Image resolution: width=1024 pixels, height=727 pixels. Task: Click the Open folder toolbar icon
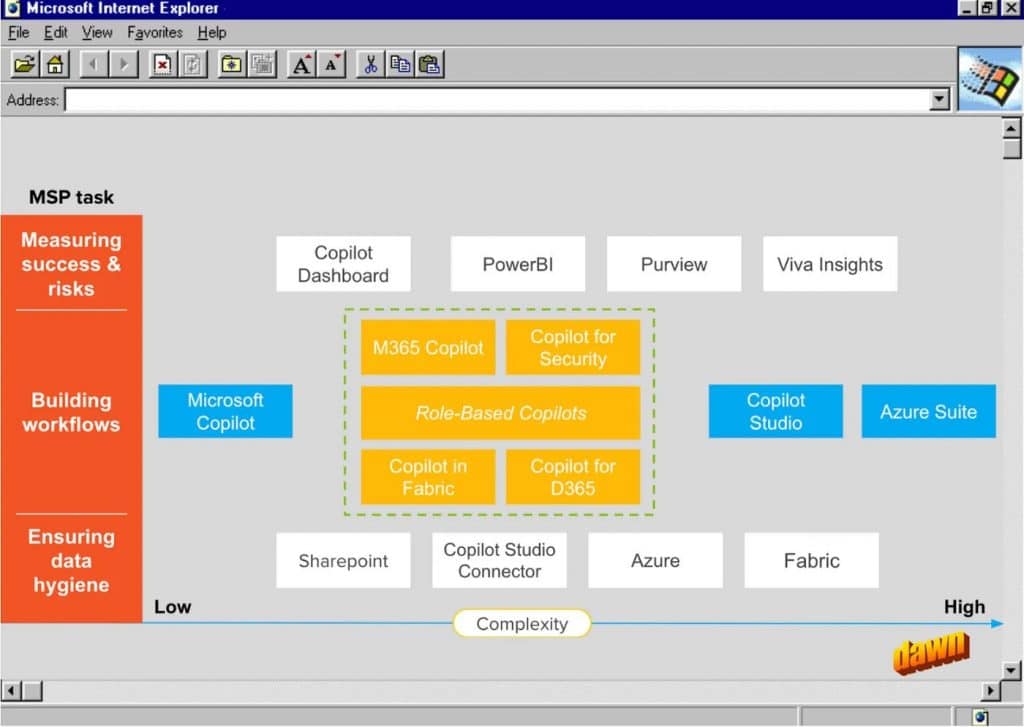25,65
